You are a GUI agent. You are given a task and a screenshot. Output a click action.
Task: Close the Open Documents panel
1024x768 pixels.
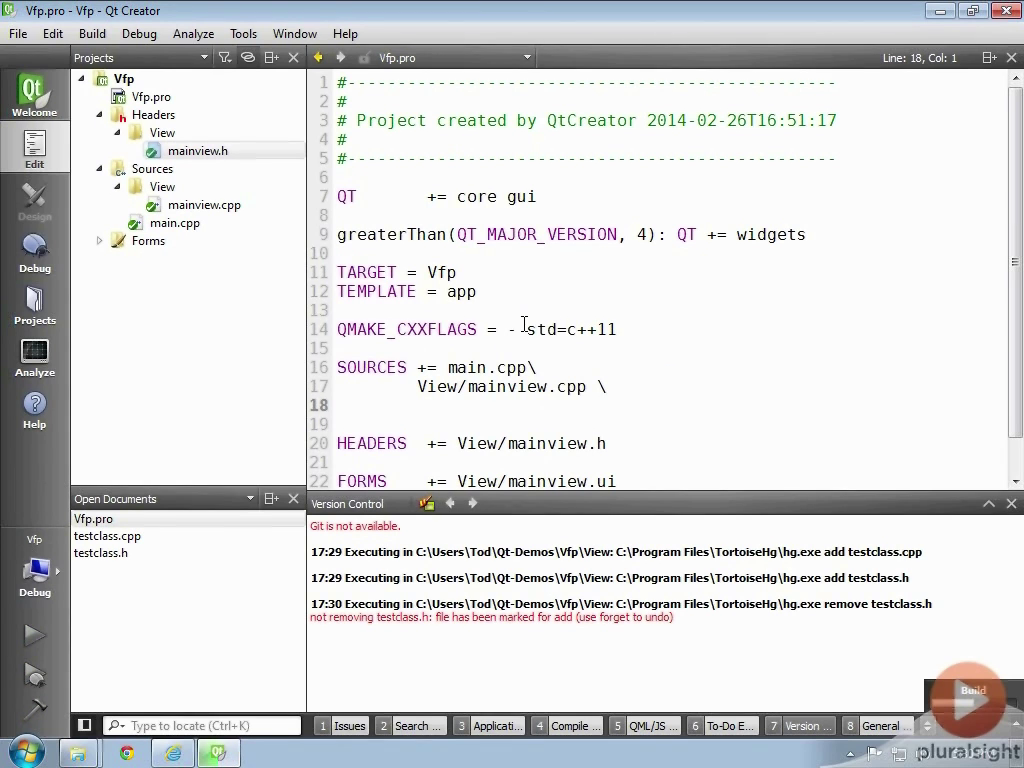coord(294,499)
